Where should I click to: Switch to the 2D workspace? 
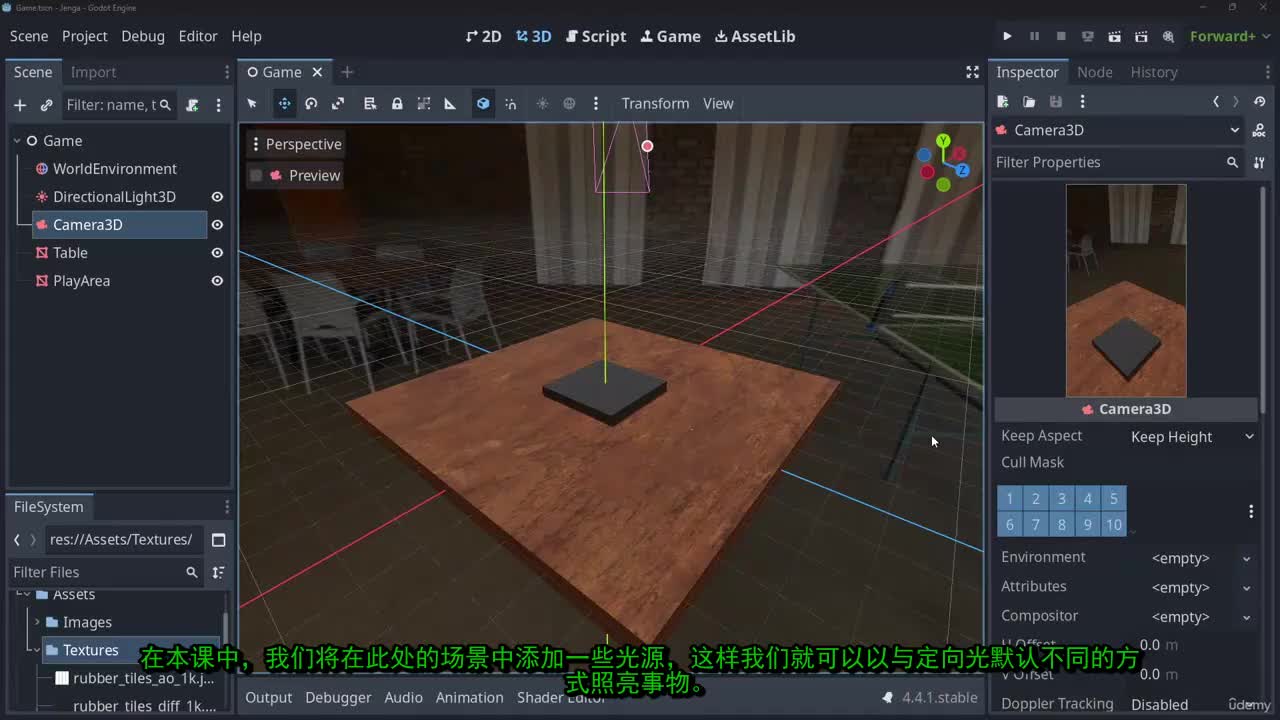coord(484,36)
